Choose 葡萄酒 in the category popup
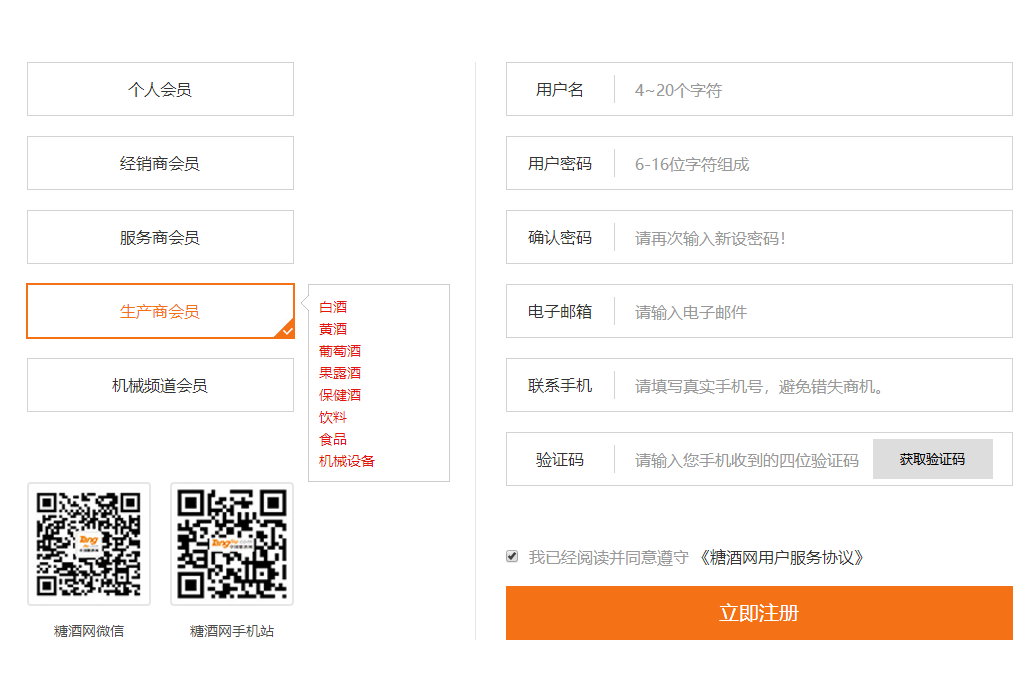This screenshot has width=1032, height=678. [340, 351]
